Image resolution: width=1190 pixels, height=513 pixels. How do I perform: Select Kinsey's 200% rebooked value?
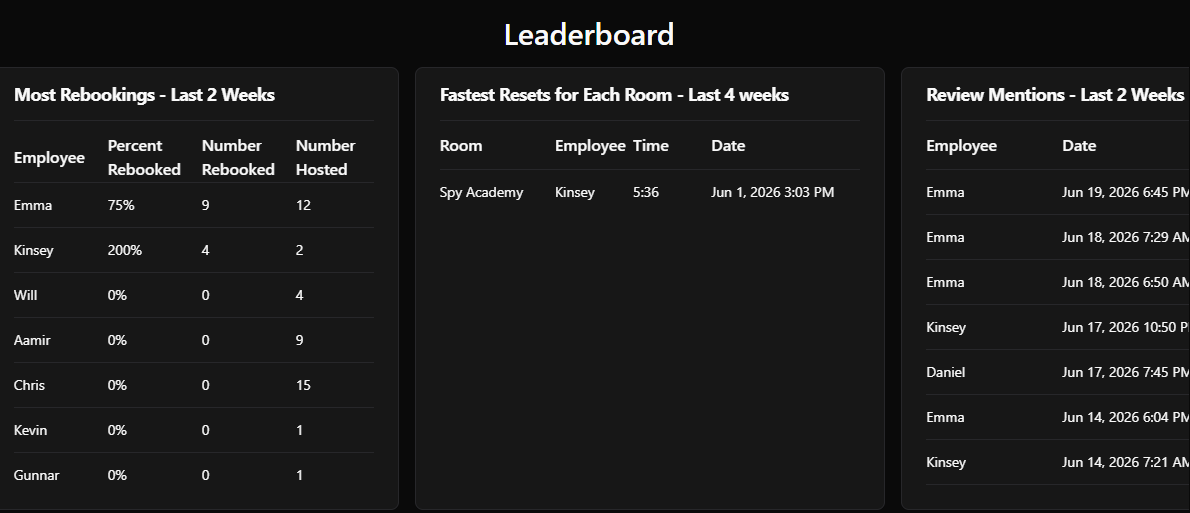tap(124, 250)
